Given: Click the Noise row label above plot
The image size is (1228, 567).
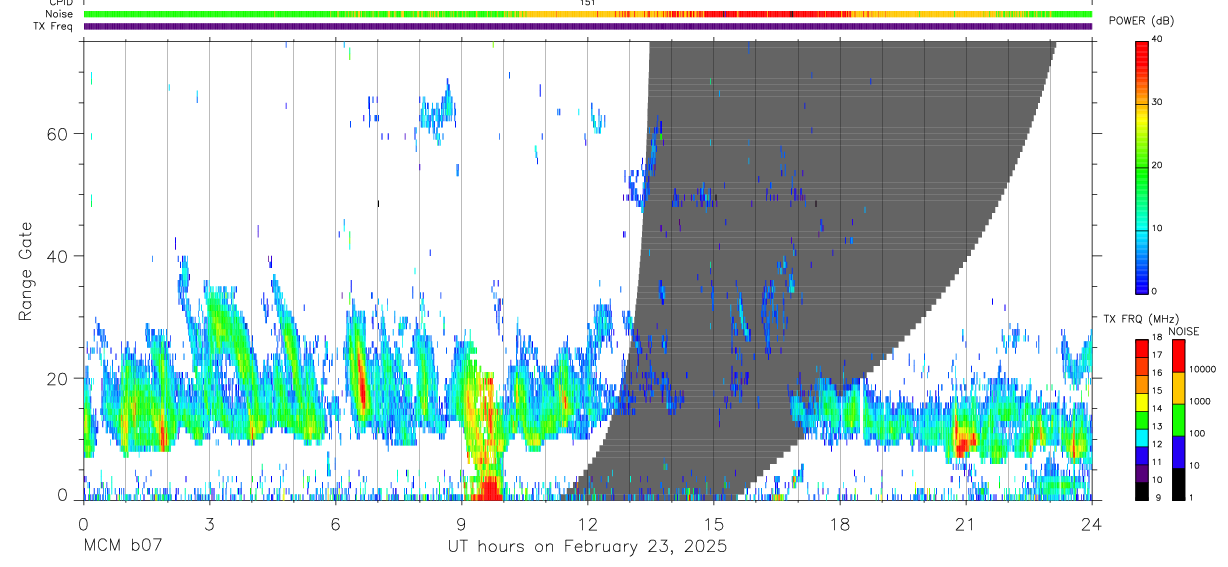Looking at the screenshot, I should (x=59, y=14).
